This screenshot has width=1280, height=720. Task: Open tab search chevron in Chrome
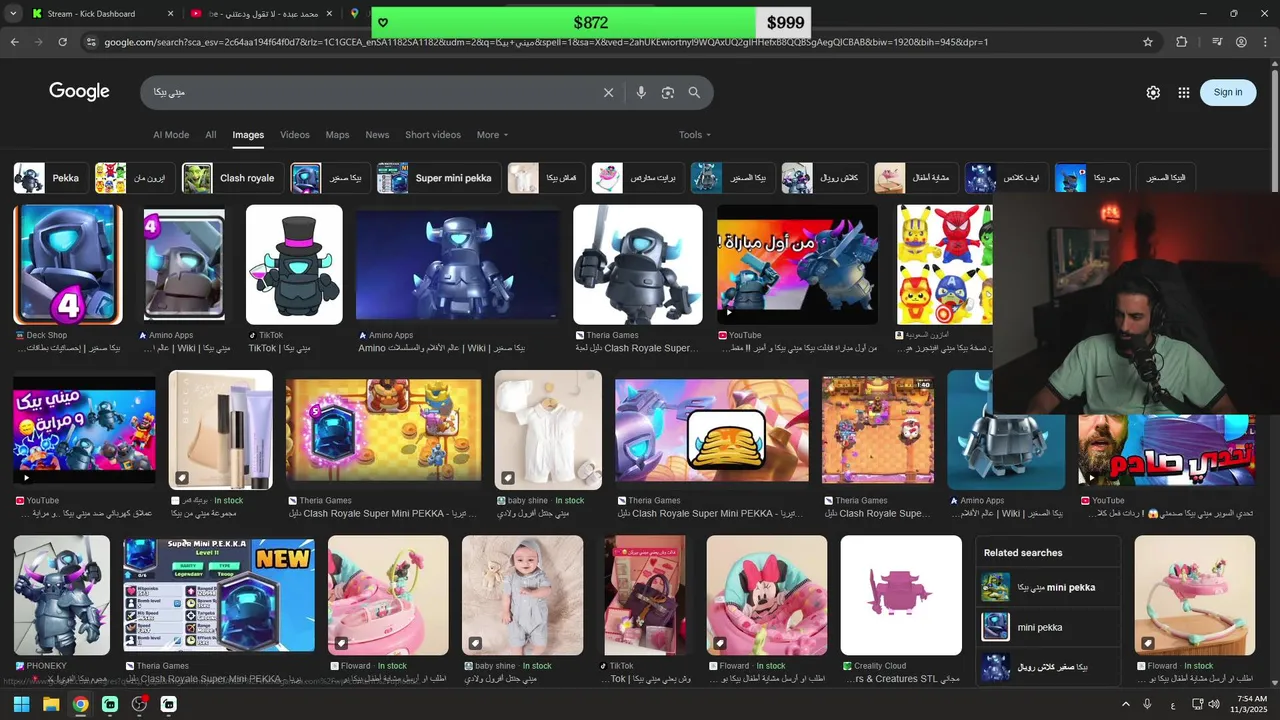pyautogui.click(x=13, y=13)
